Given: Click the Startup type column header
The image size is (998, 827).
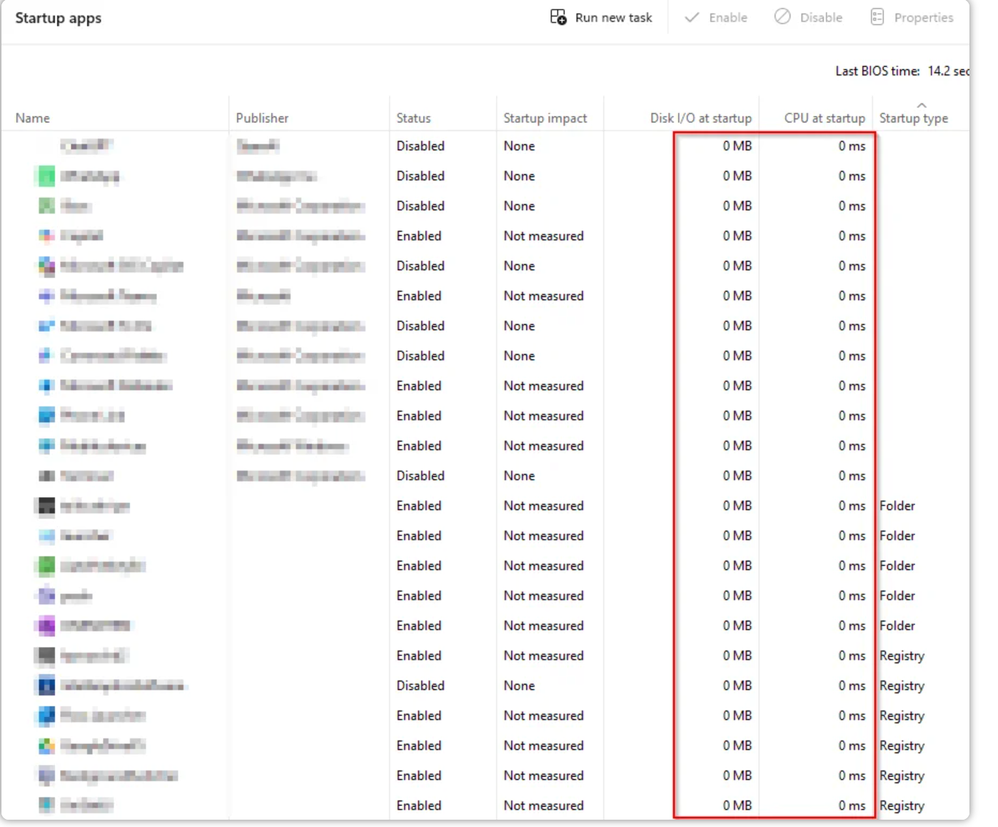Looking at the screenshot, I should [x=913, y=118].
